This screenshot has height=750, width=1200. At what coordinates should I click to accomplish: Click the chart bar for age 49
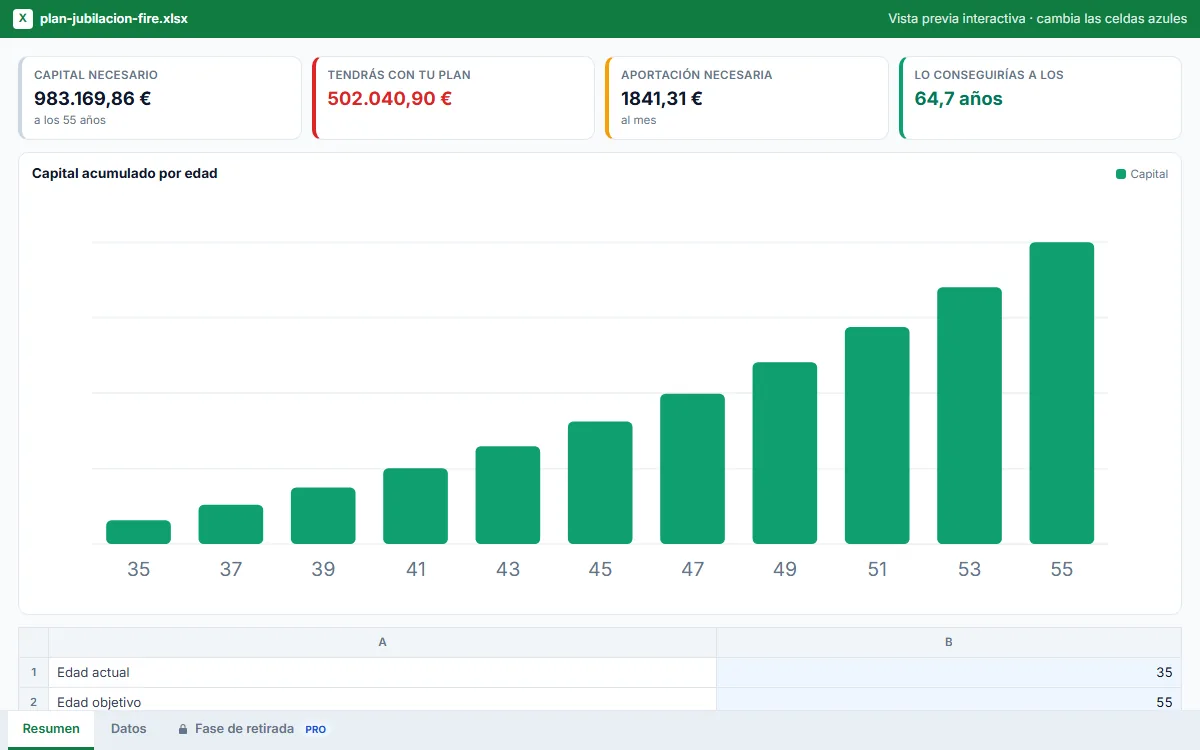tap(785, 453)
